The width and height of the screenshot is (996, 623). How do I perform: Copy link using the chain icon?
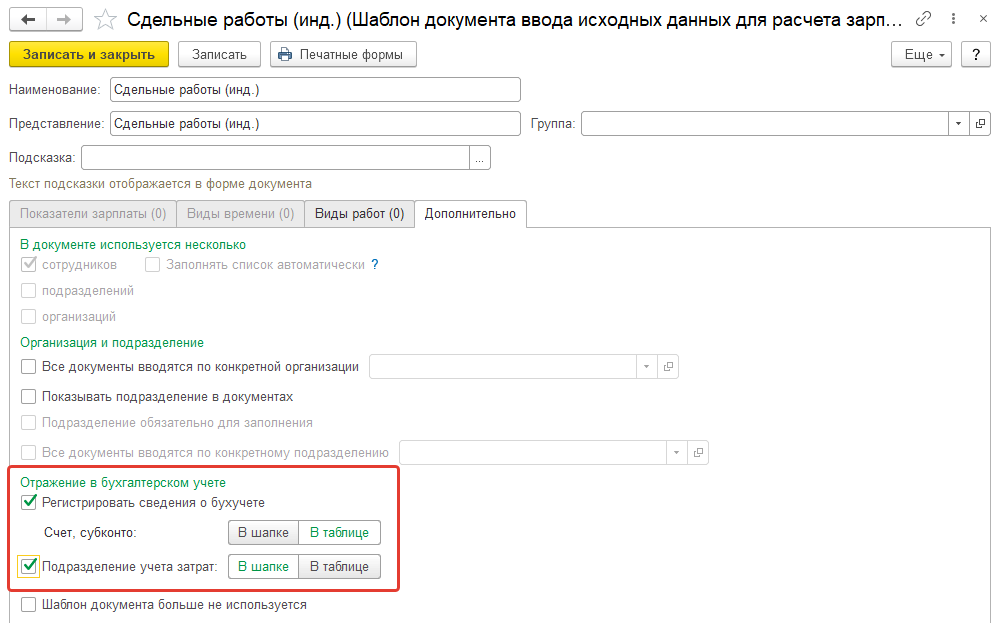pos(923,19)
